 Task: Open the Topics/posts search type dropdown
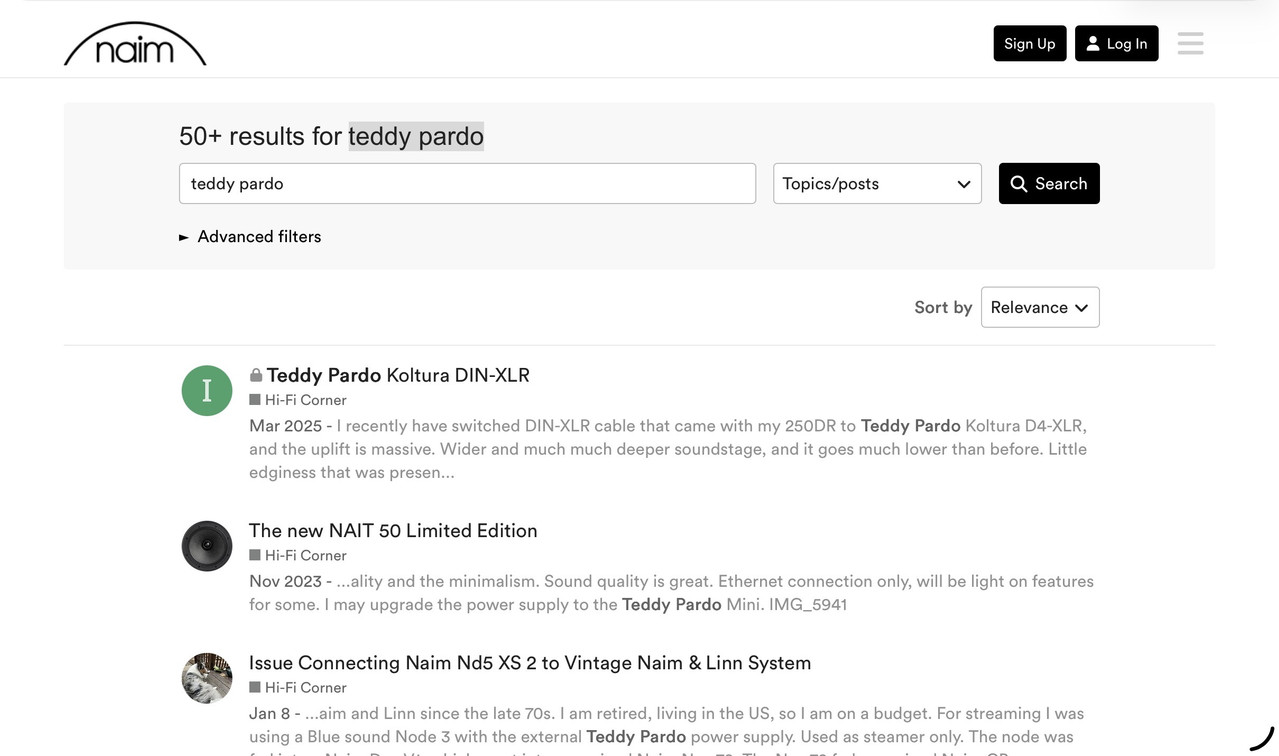(877, 183)
